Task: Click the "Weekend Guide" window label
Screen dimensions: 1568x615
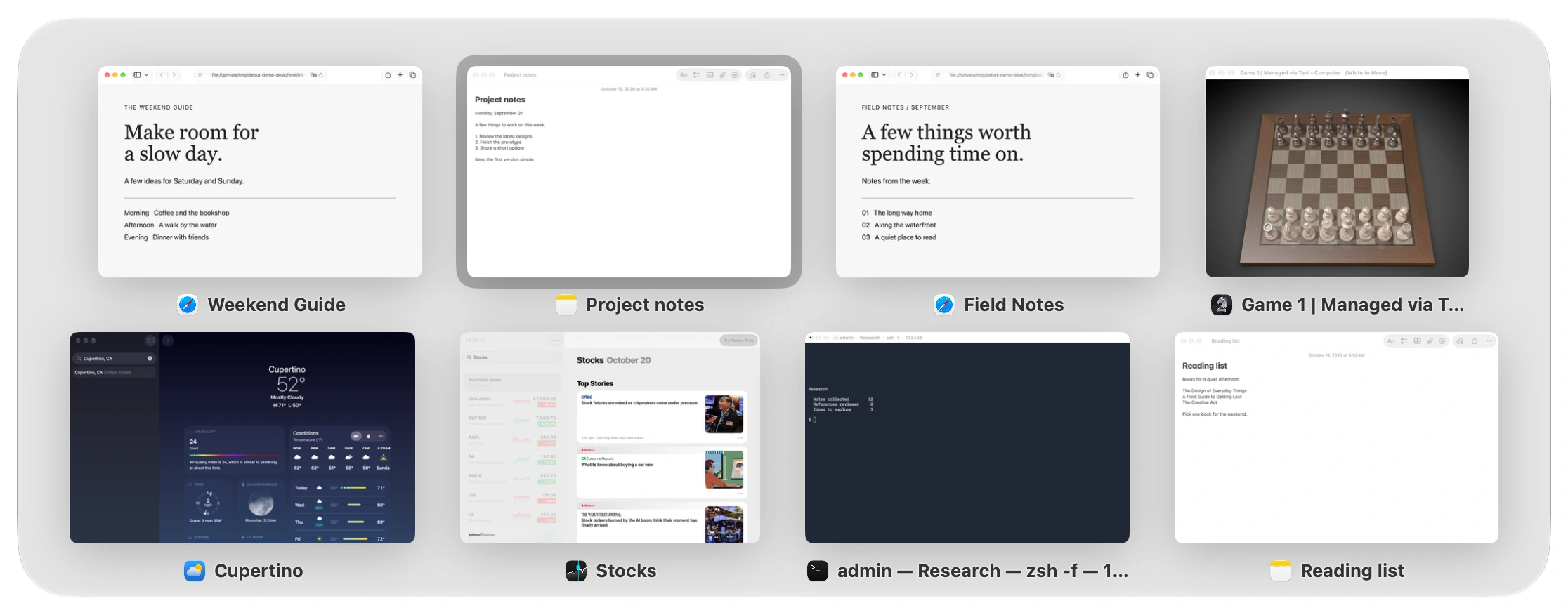Action: tap(277, 305)
